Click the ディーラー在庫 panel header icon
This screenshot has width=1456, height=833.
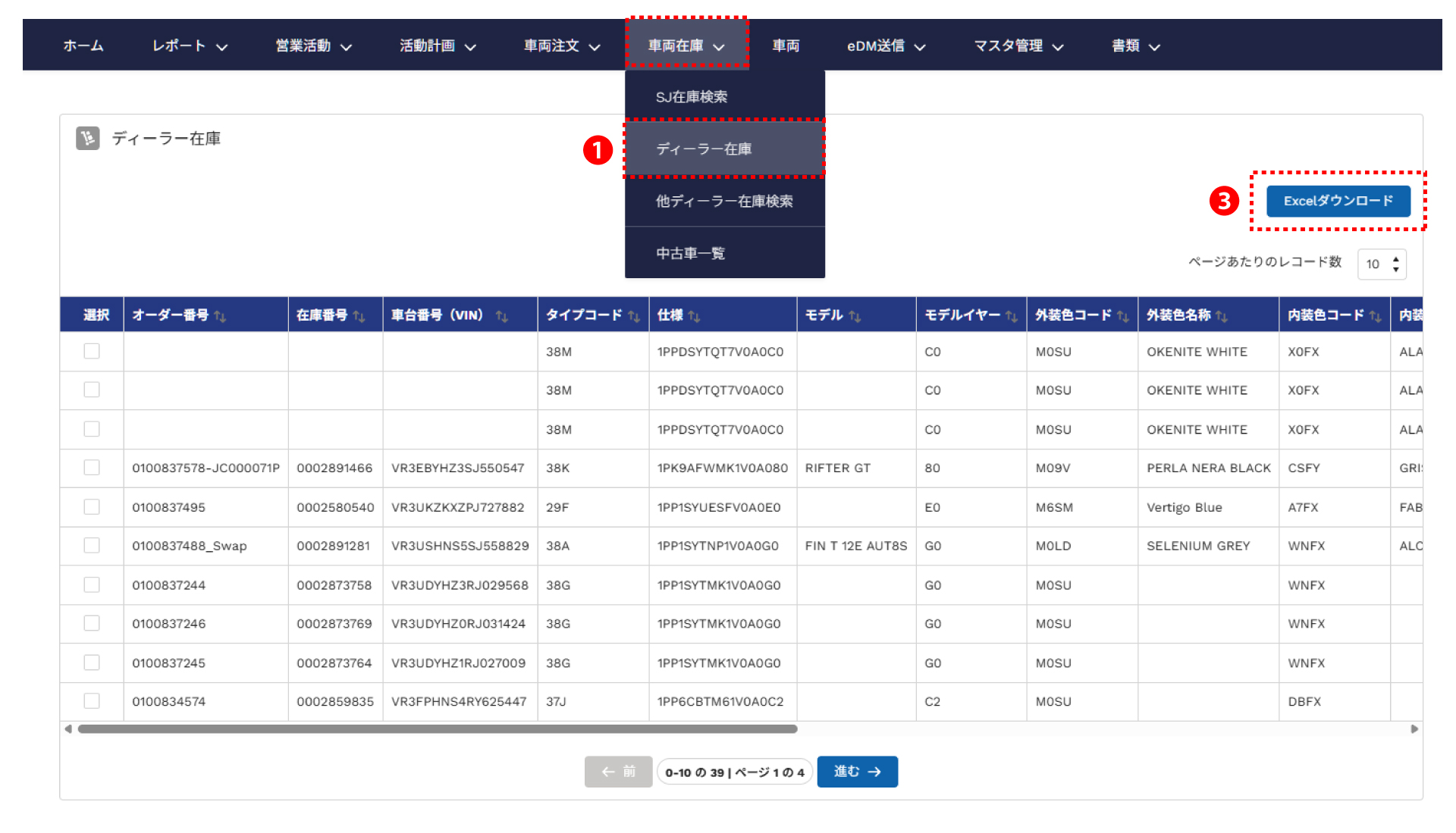click(88, 138)
